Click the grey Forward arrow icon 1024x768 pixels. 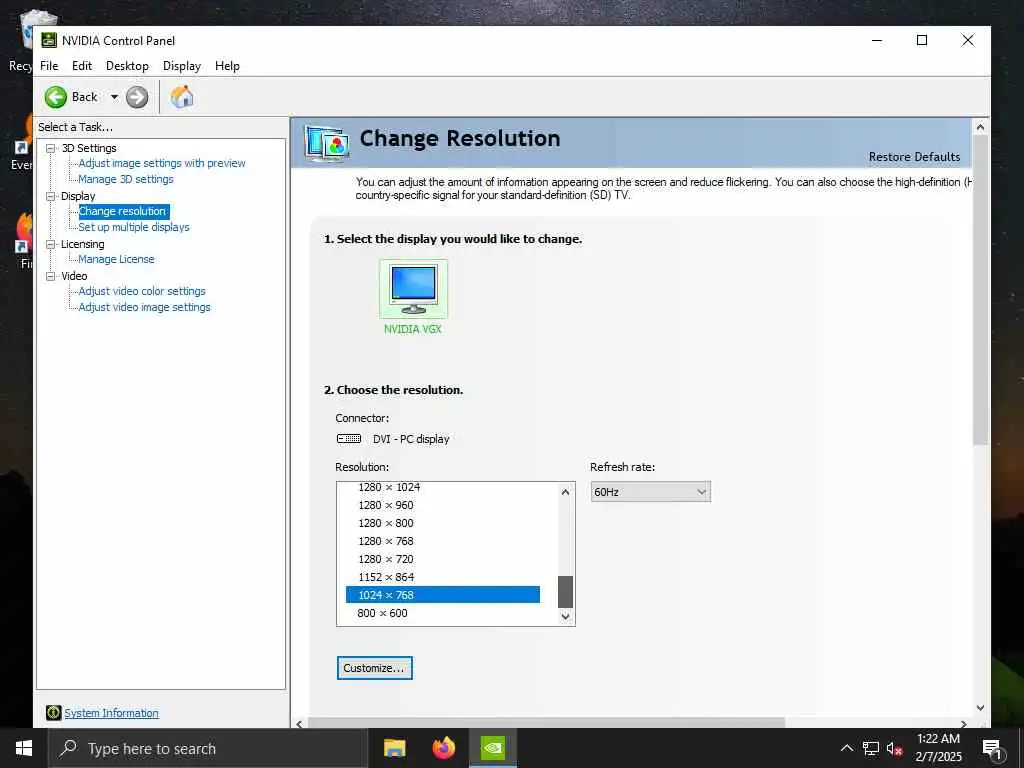click(137, 97)
